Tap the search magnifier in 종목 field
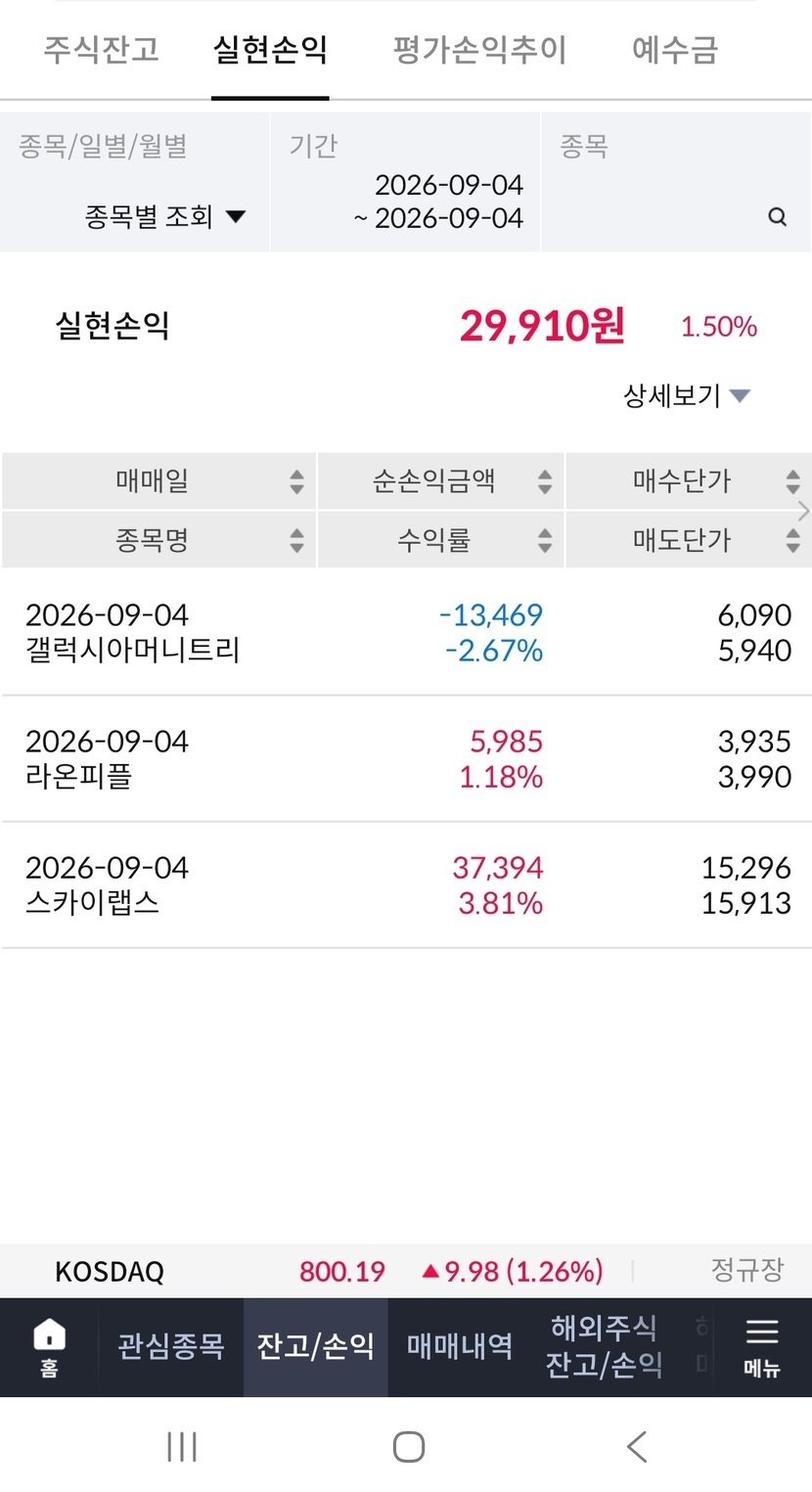The height and width of the screenshot is (1492, 812). click(x=778, y=217)
